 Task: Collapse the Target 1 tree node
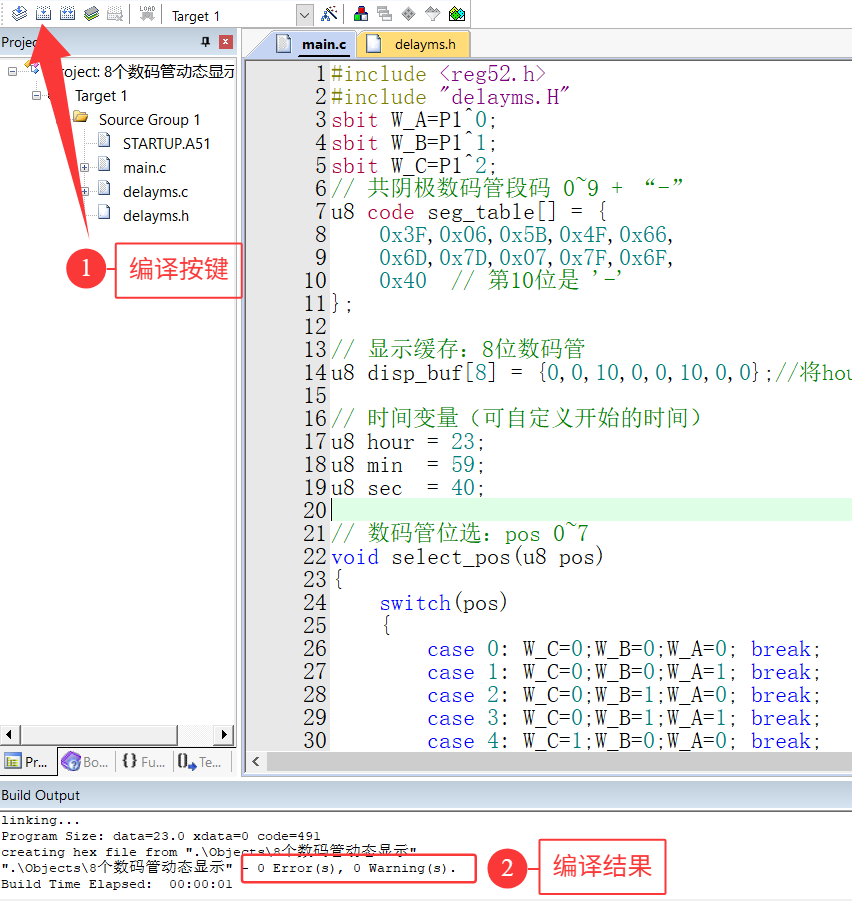36,95
